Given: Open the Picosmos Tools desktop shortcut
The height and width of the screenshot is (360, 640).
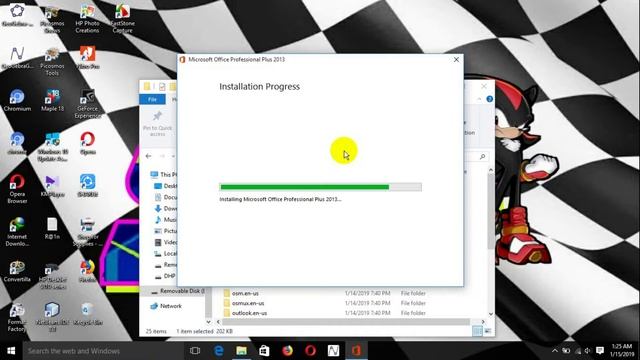Looking at the screenshot, I should click(x=52, y=62).
